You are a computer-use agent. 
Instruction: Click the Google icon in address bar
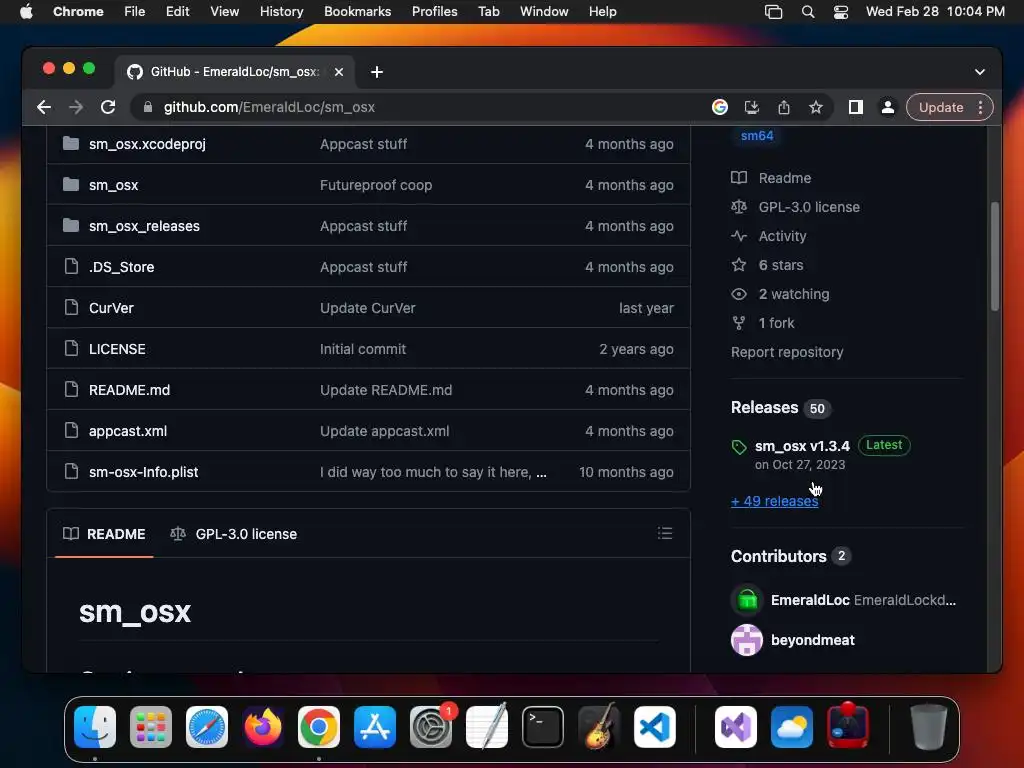(x=720, y=107)
